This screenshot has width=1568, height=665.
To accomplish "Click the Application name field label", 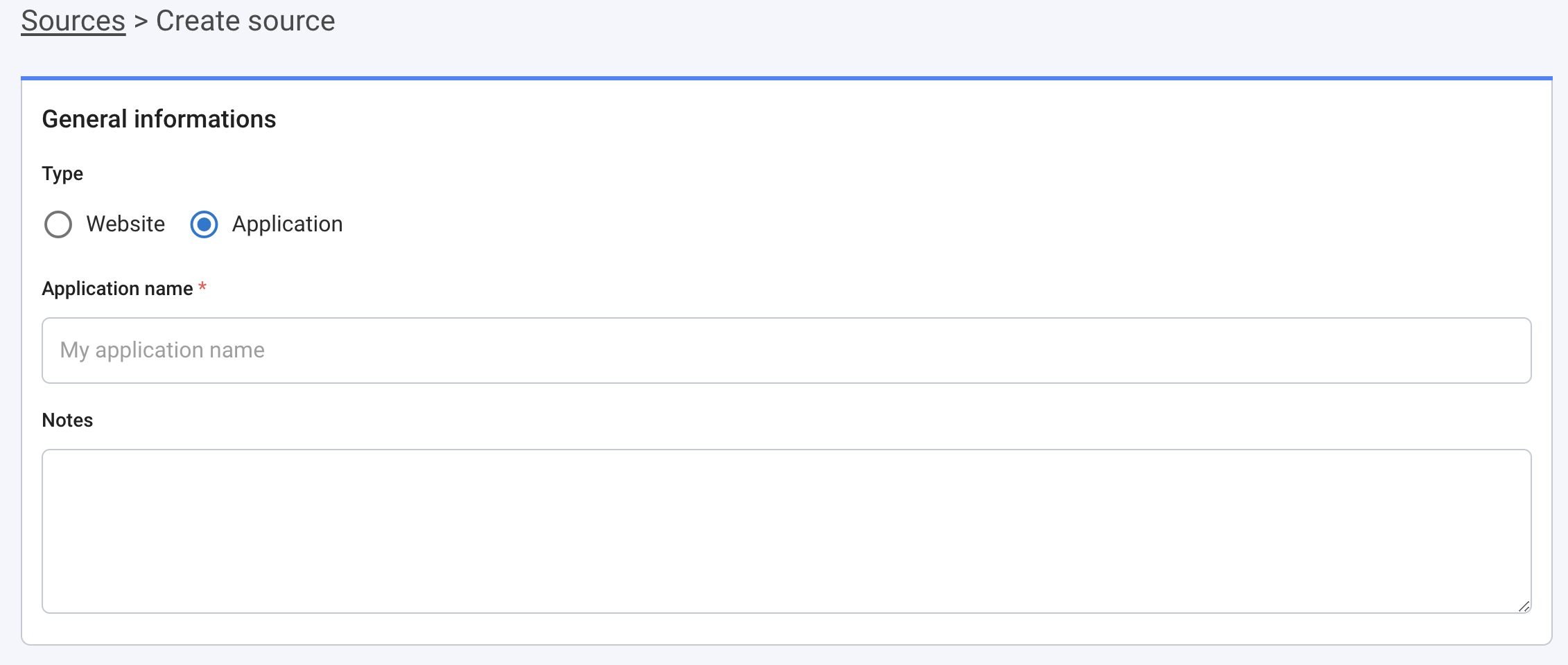I will point(117,289).
